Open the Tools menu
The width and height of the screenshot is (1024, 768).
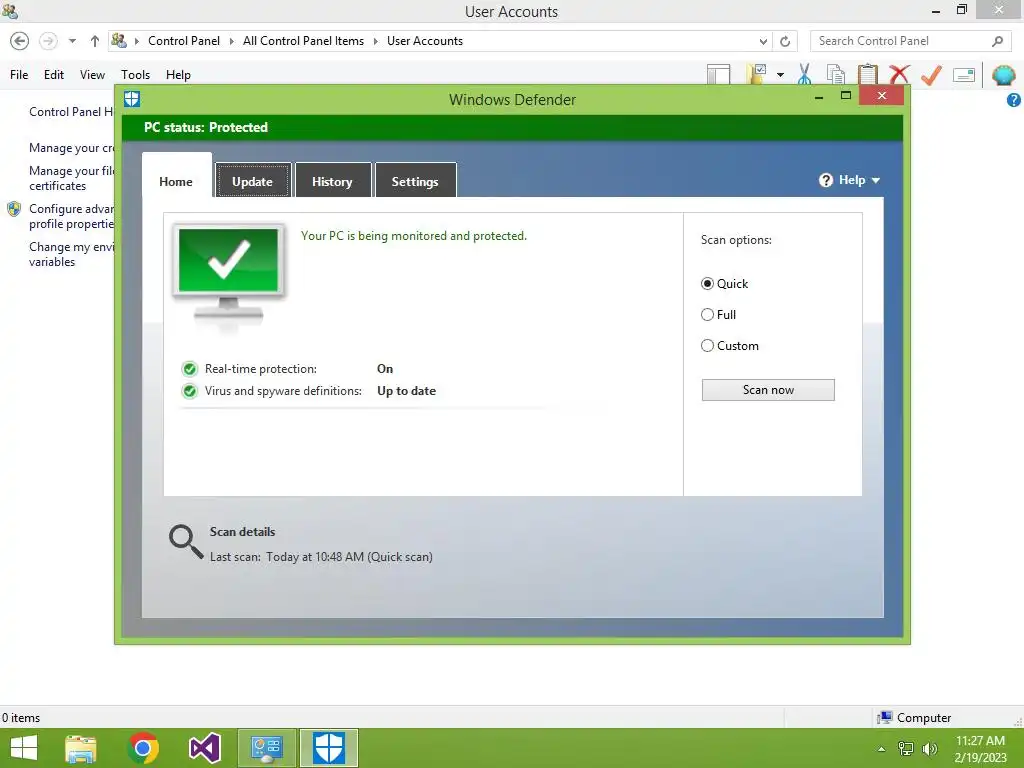pos(135,74)
